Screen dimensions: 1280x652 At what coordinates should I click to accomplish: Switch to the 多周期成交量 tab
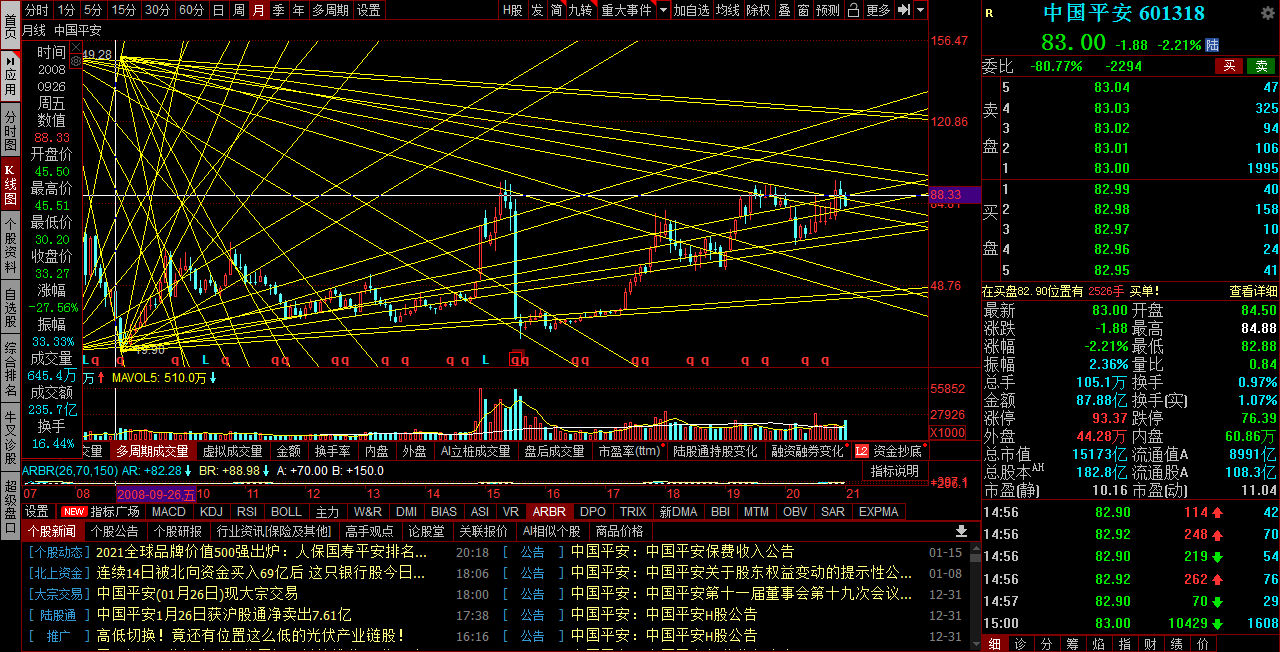pos(152,451)
